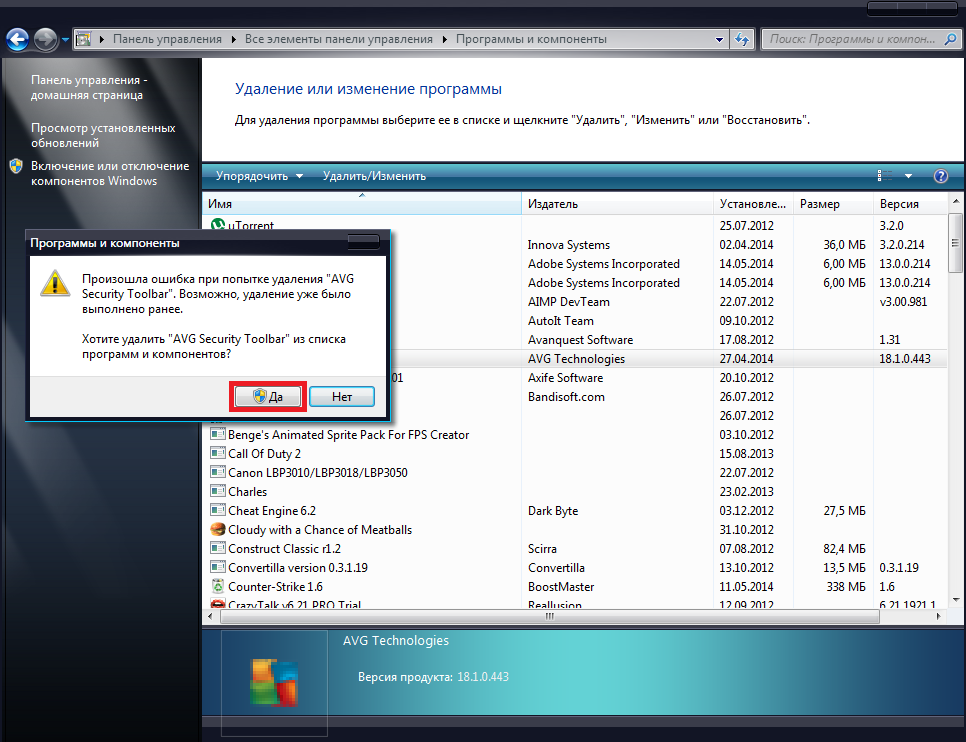Click the Convertilla program icon
The image size is (966, 742).
(x=217, y=568)
